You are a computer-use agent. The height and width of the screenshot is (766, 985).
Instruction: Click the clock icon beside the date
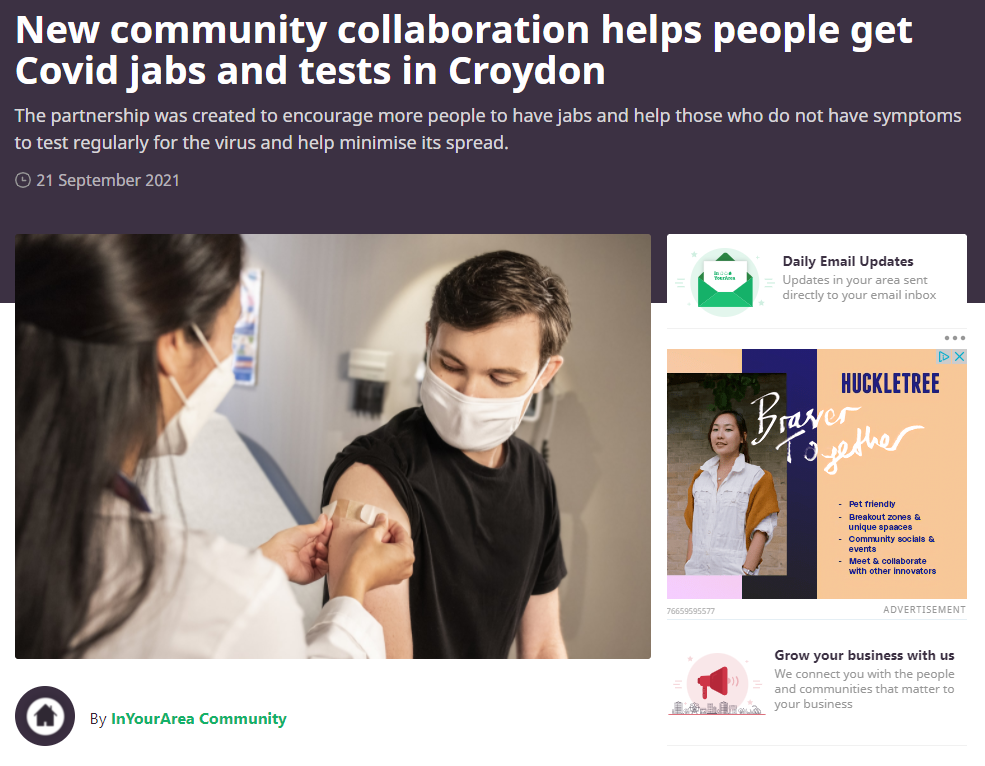23,180
